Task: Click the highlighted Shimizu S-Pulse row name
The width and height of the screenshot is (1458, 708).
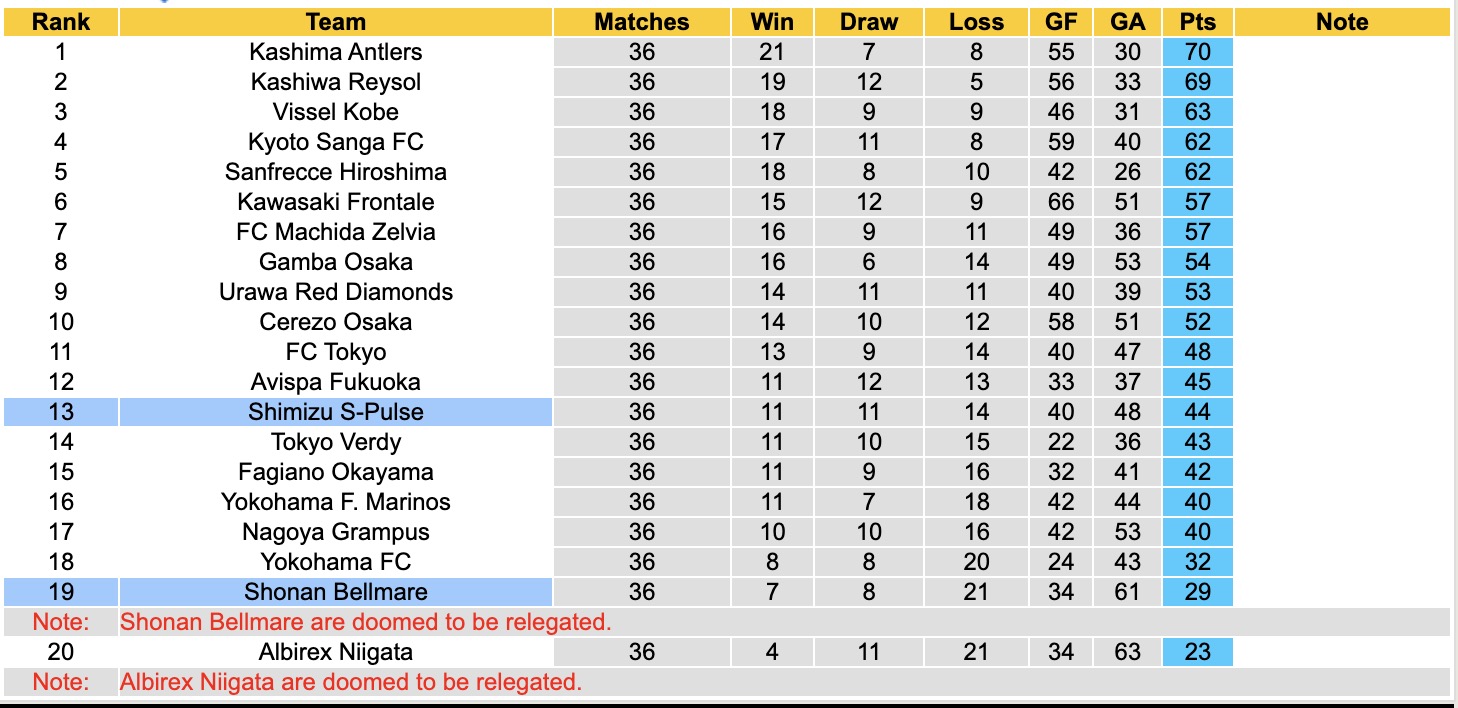Action: (336, 412)
